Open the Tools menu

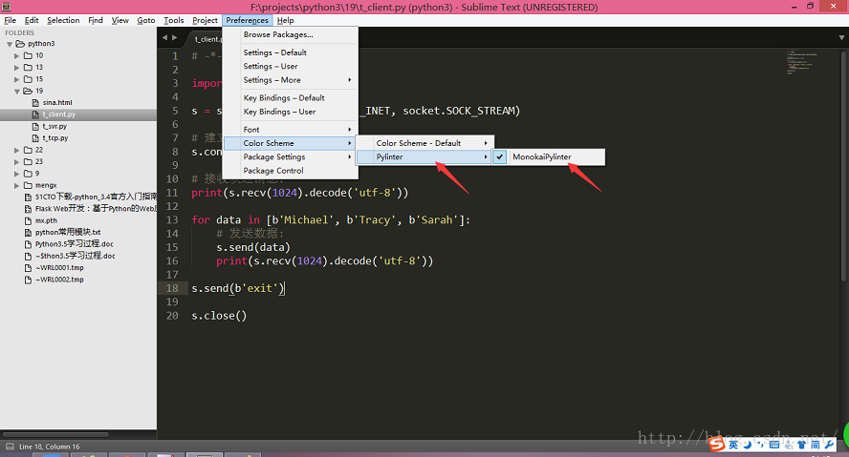174,21
